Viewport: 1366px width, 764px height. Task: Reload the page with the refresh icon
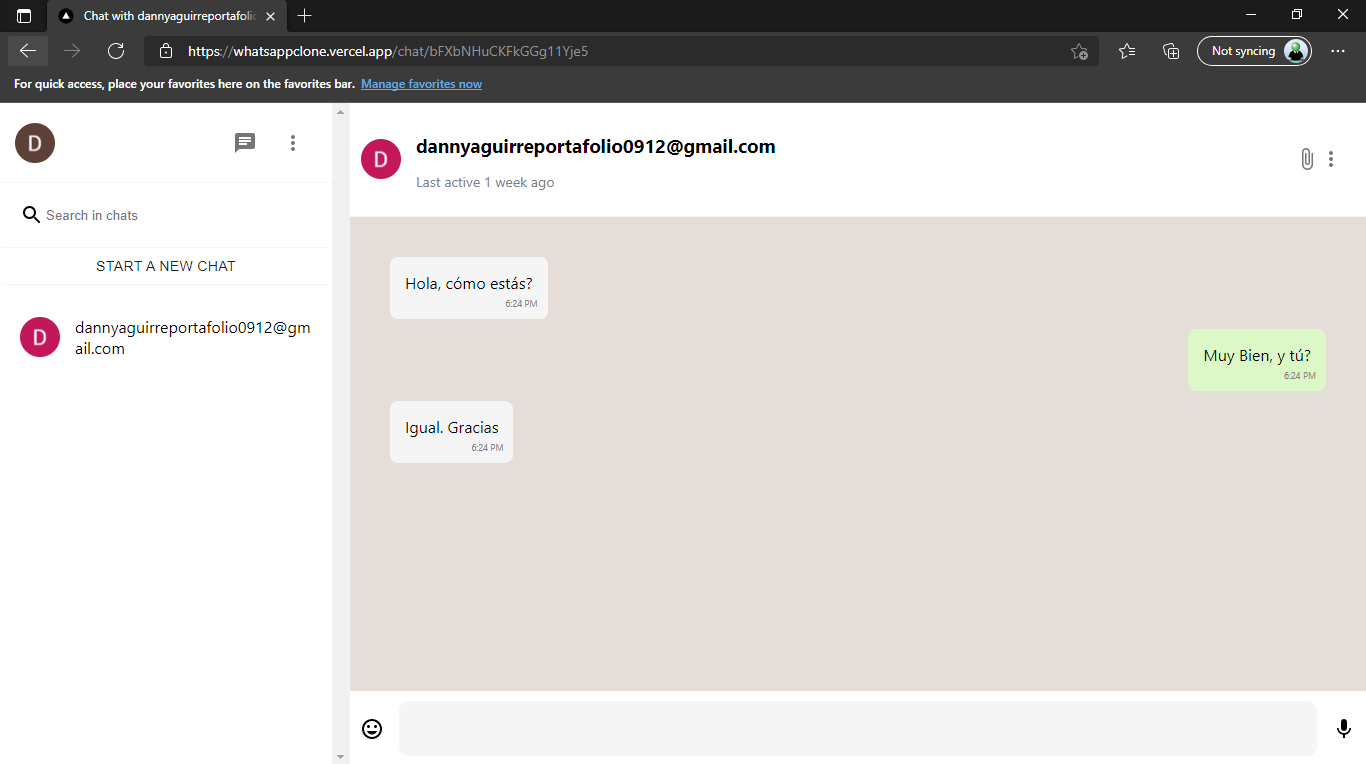click(116, 51)
